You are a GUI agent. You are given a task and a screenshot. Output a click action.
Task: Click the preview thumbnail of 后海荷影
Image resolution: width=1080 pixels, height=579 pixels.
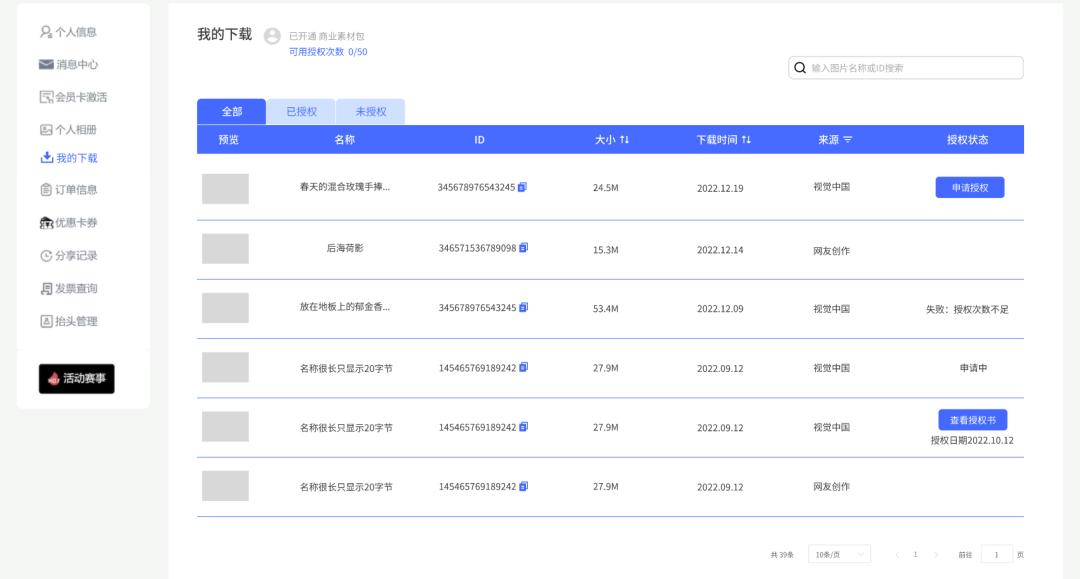click(x=226, y=247)
